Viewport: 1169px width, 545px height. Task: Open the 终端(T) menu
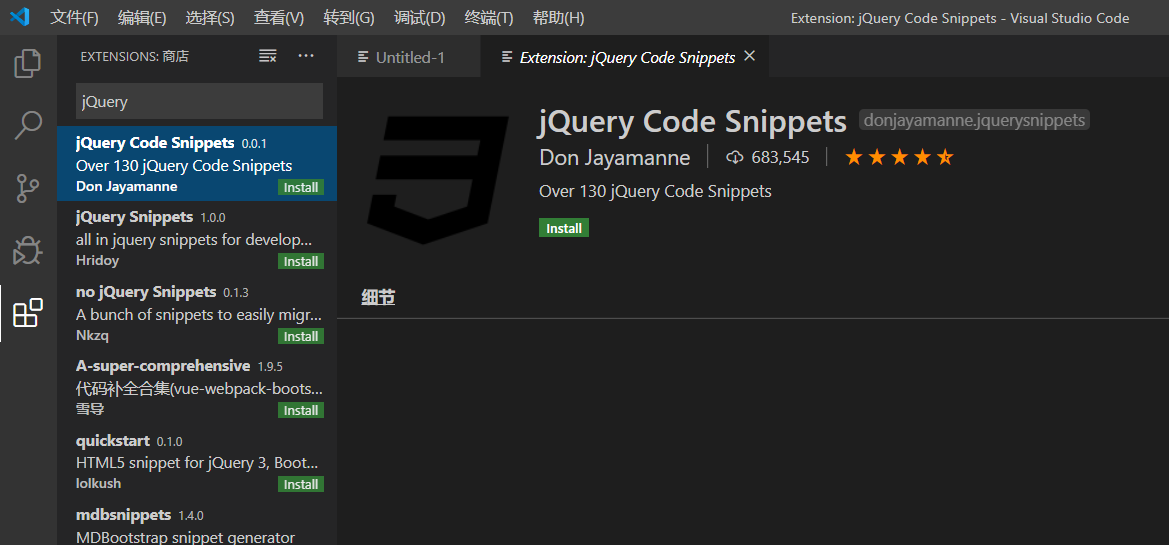(488, 18)
